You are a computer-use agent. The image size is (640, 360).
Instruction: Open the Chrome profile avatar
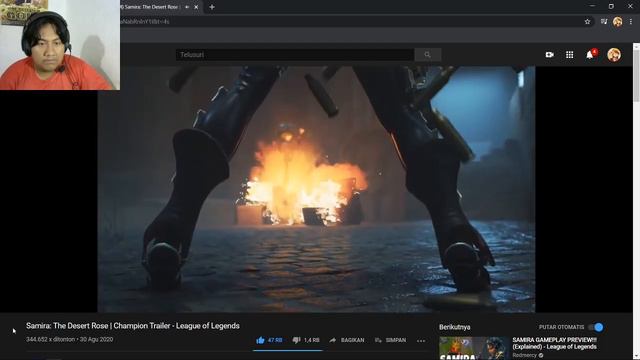[618, 22]
